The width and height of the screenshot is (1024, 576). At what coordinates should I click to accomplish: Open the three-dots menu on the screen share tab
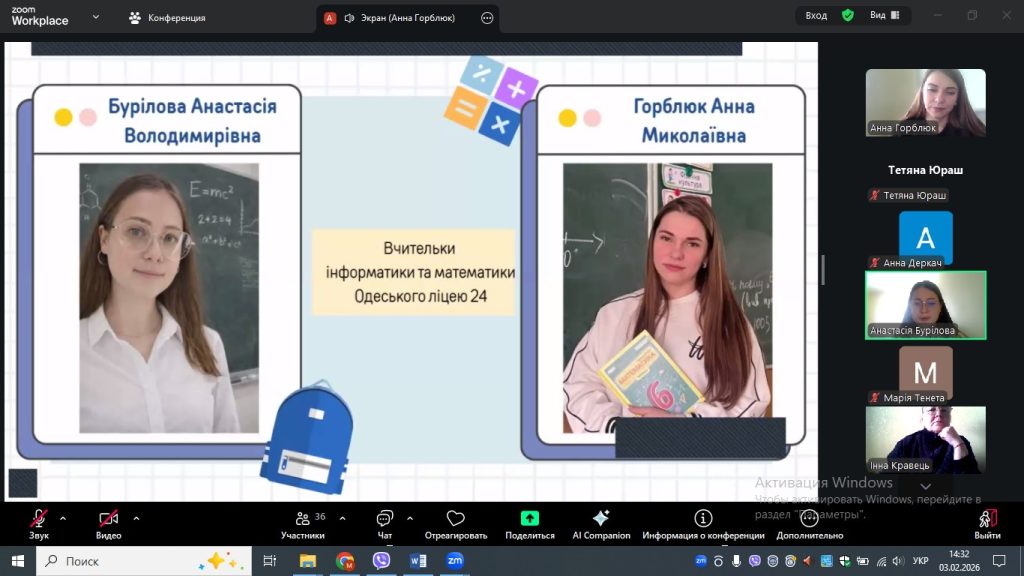tap(487, 17)
